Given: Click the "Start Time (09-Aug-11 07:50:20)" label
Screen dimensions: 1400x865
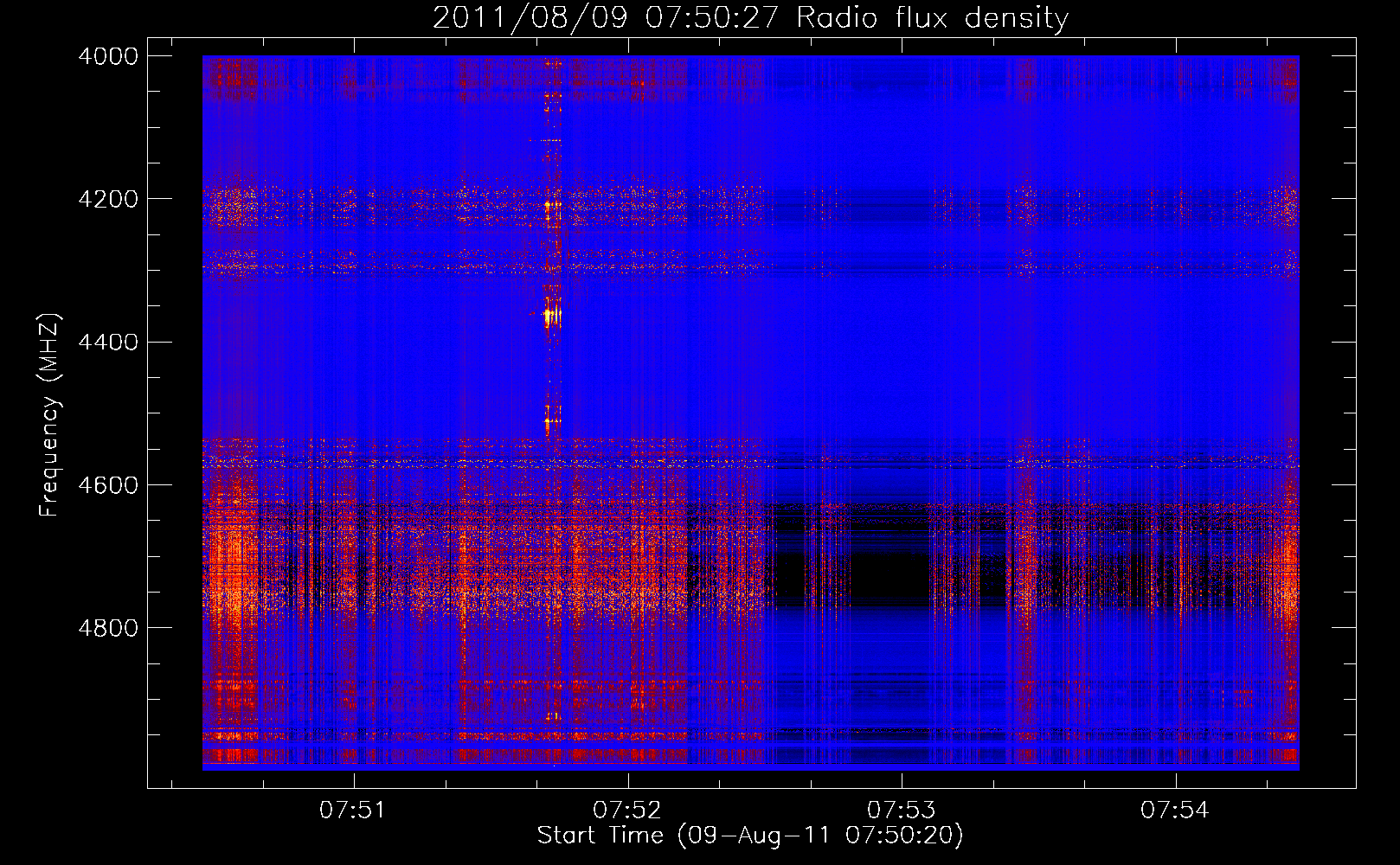Looking at the screenshot, I should point(750,836).
